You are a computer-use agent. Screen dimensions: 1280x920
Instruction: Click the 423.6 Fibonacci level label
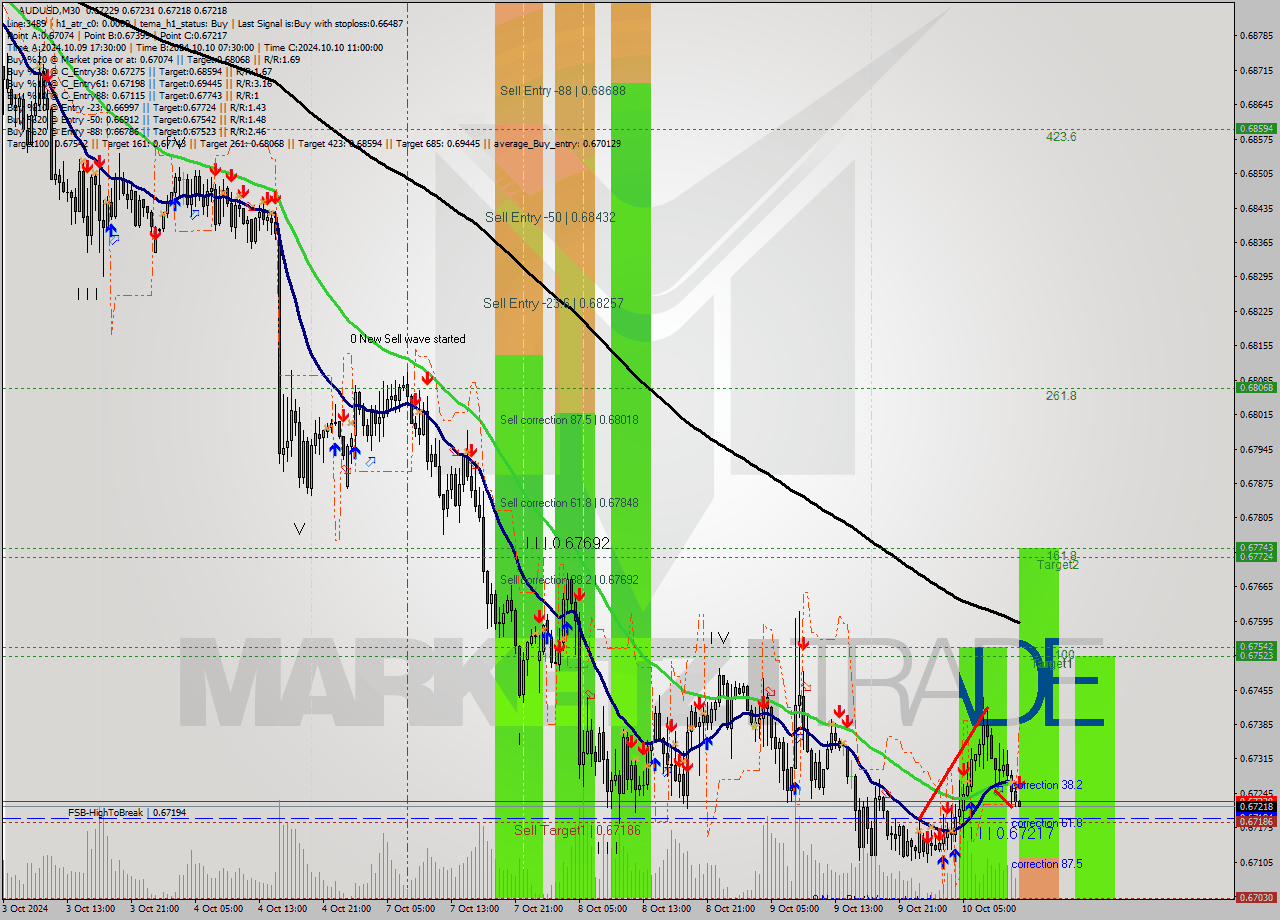coord(1061,137)
